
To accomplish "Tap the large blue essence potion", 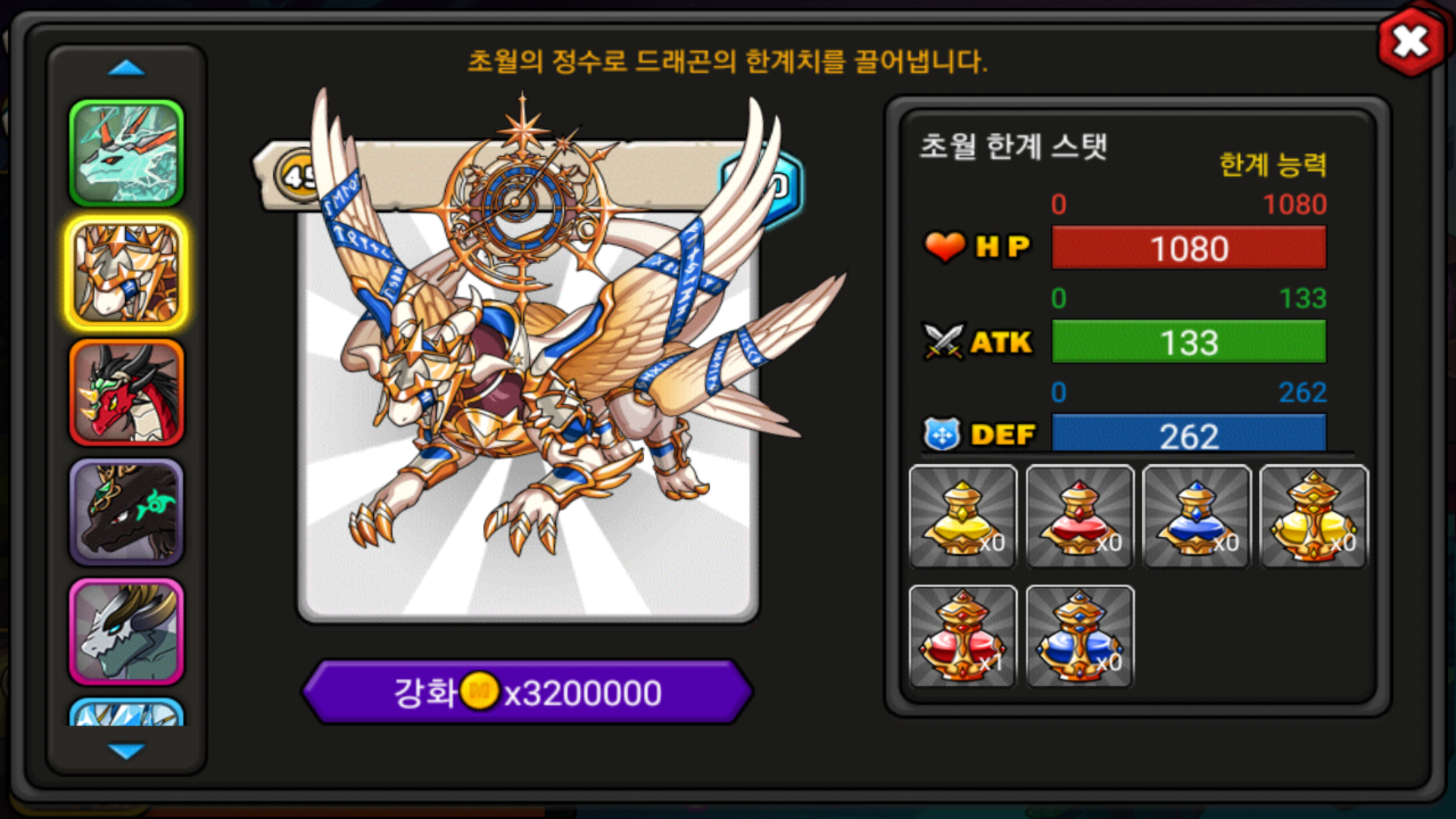I will click(x=1080, y=636).
